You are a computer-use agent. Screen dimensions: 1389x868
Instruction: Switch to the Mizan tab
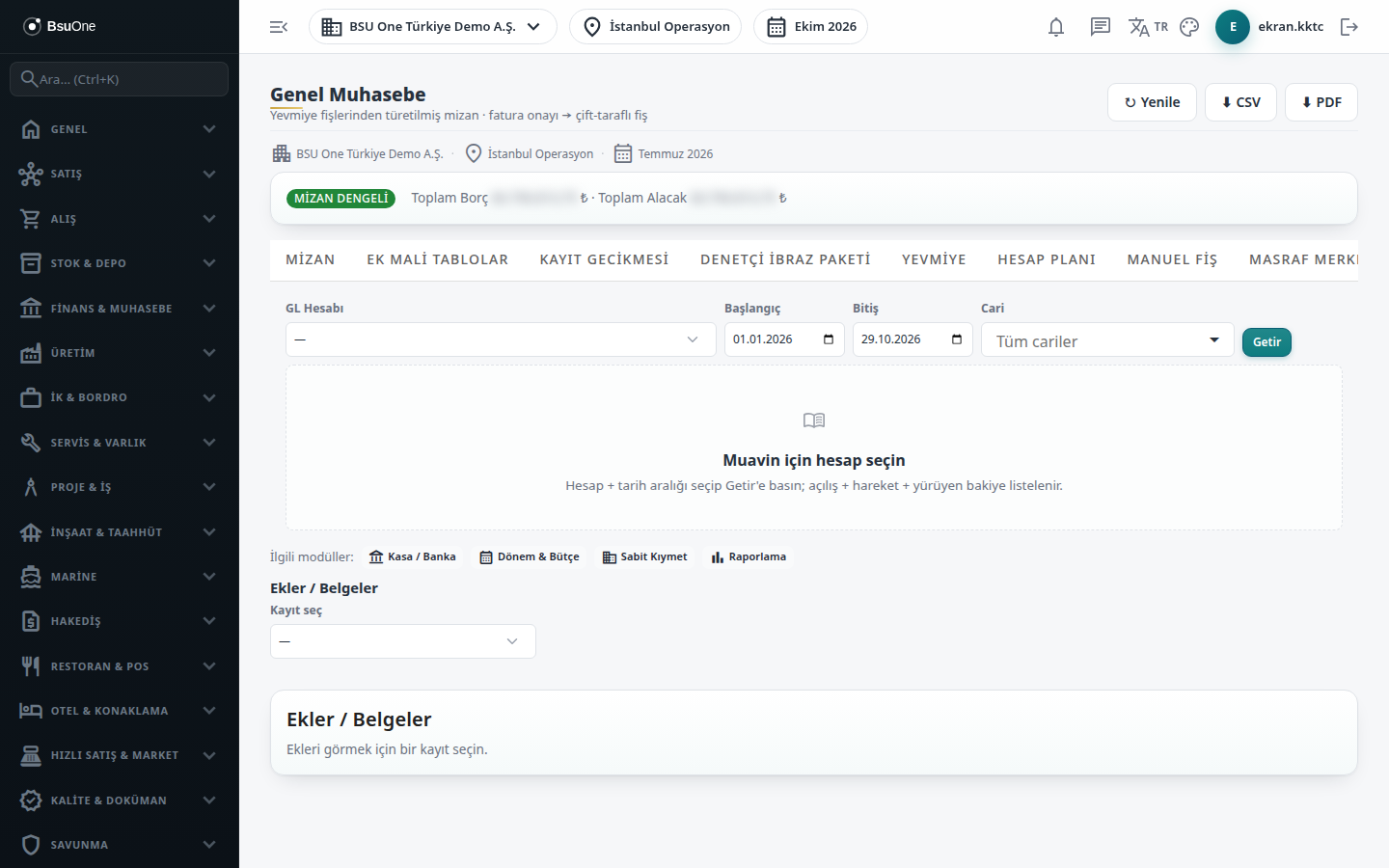pos(311,259)
